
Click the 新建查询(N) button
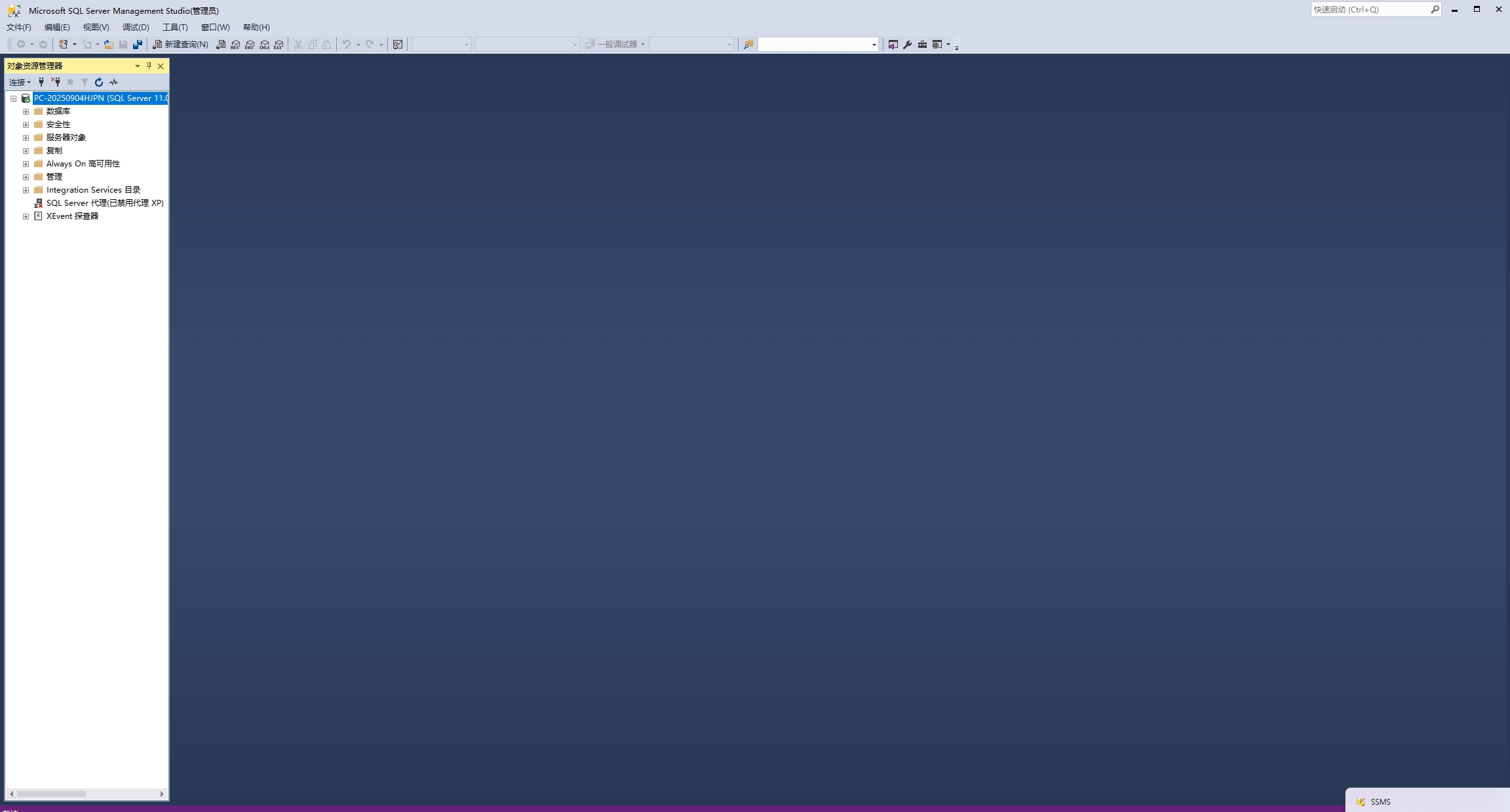pos(181,45)
